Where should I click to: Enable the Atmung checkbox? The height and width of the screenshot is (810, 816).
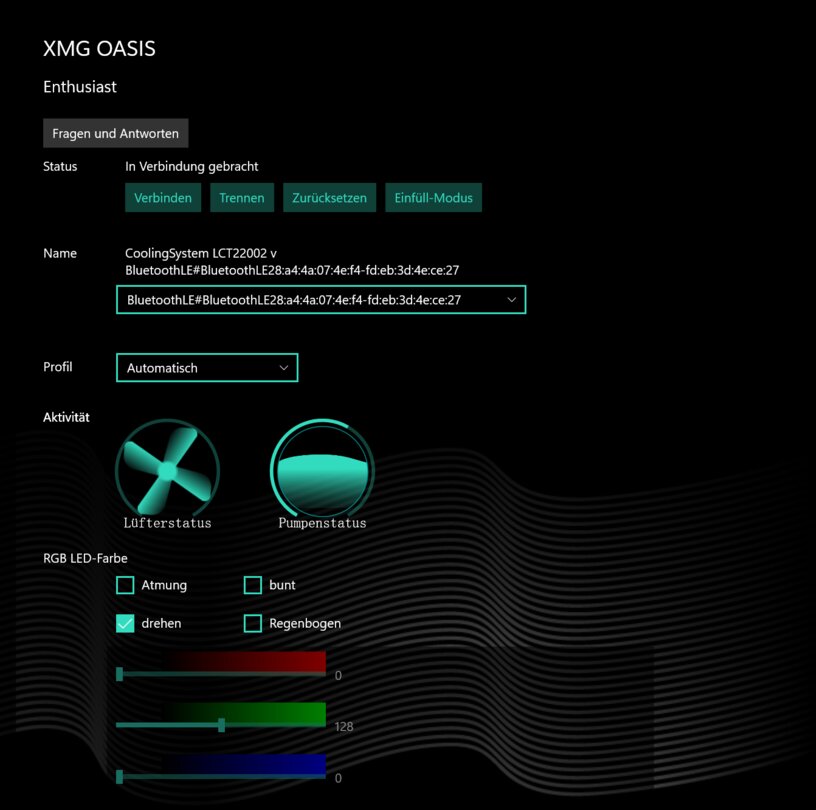[x=125, y=585]
